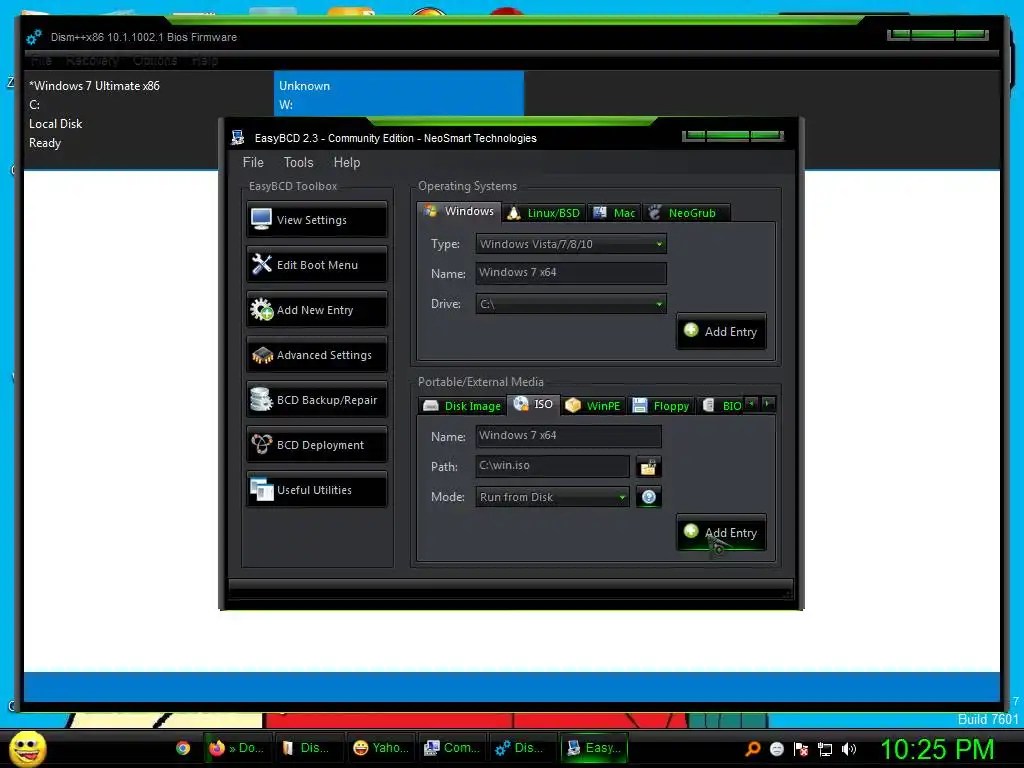This screenshot has width=1024, height=768.
Task: Open the network tray icon
Action: click(x=825, y=749)
